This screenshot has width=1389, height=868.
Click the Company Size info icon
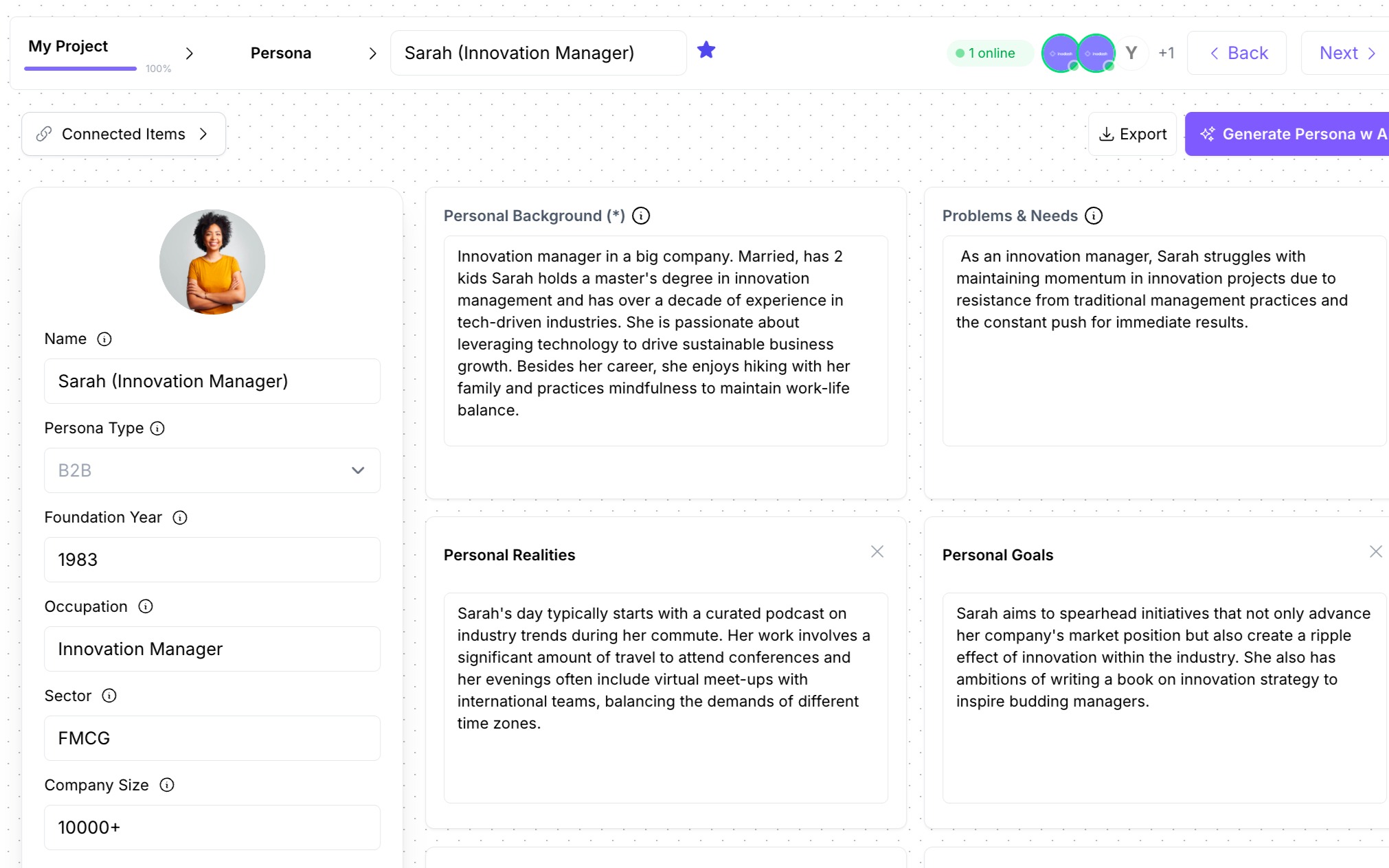(167, 785)
